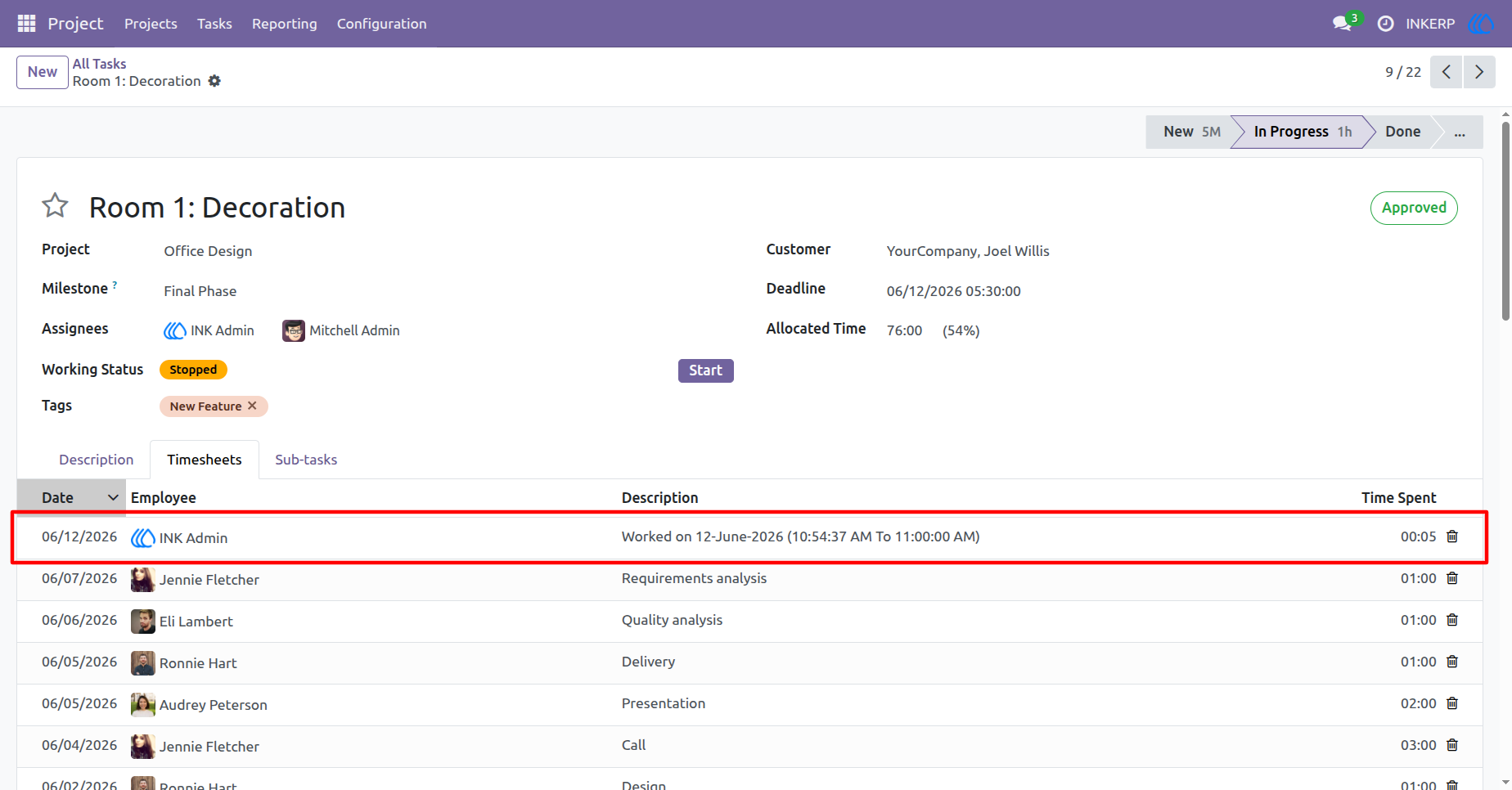Set the task stage to New
This screenshot has height=790, width=1512.
coord(1190,132)
